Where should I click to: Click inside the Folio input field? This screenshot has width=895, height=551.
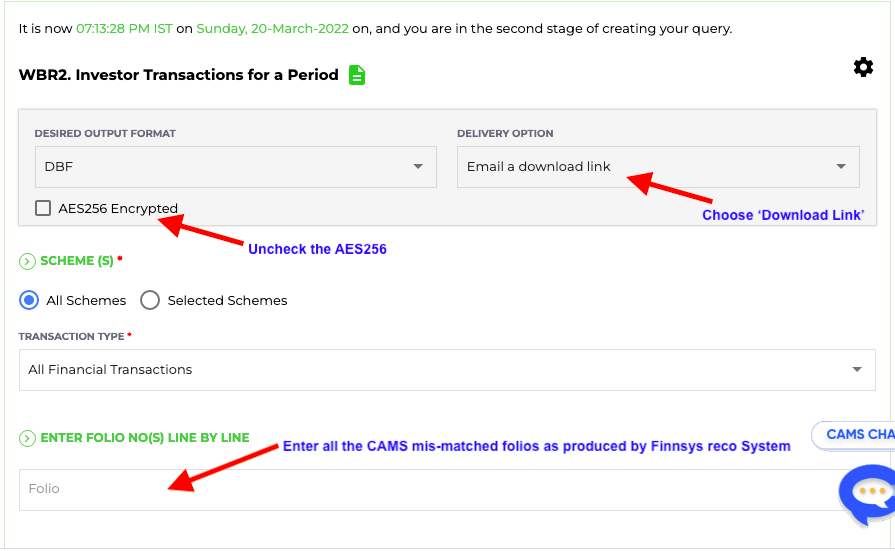(434, 490)
